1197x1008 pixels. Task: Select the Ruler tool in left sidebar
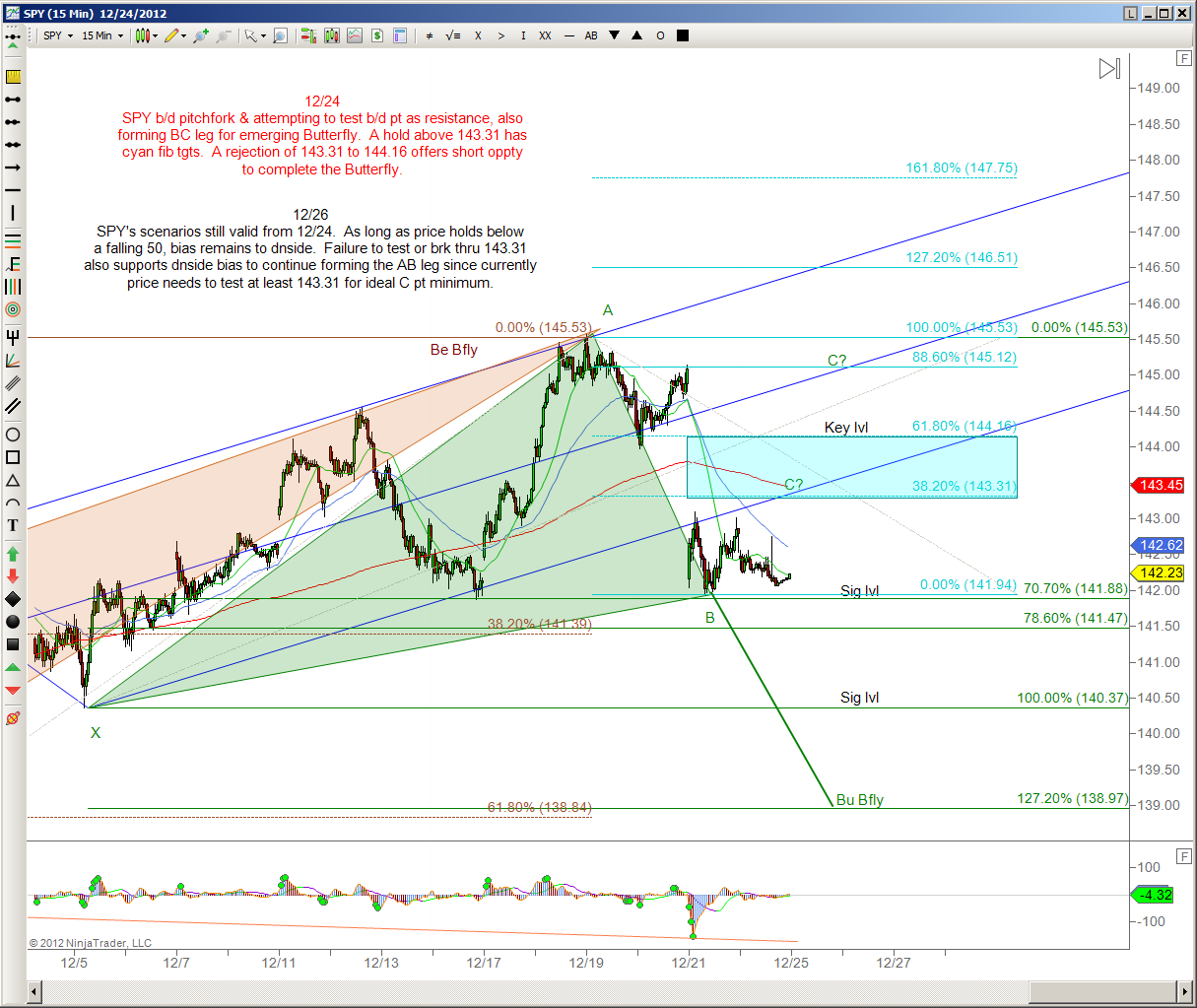tap(13, 77)
